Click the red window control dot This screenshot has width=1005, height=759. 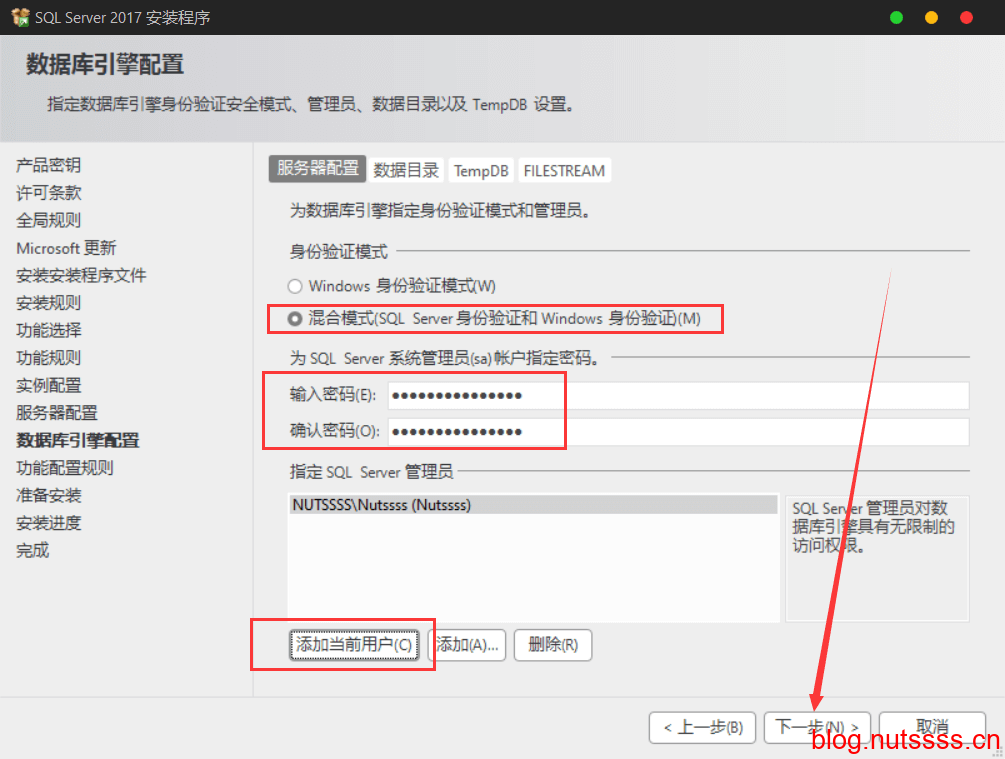pyautogui.click(x=966, y=18)
